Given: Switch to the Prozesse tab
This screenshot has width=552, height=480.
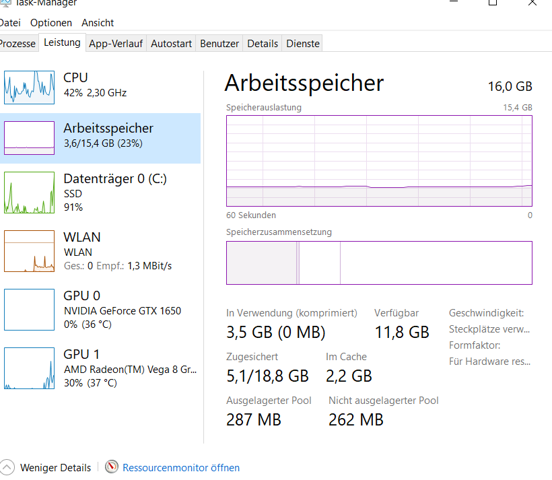Looking at the screenshot, I should click(x=18, y=44).
